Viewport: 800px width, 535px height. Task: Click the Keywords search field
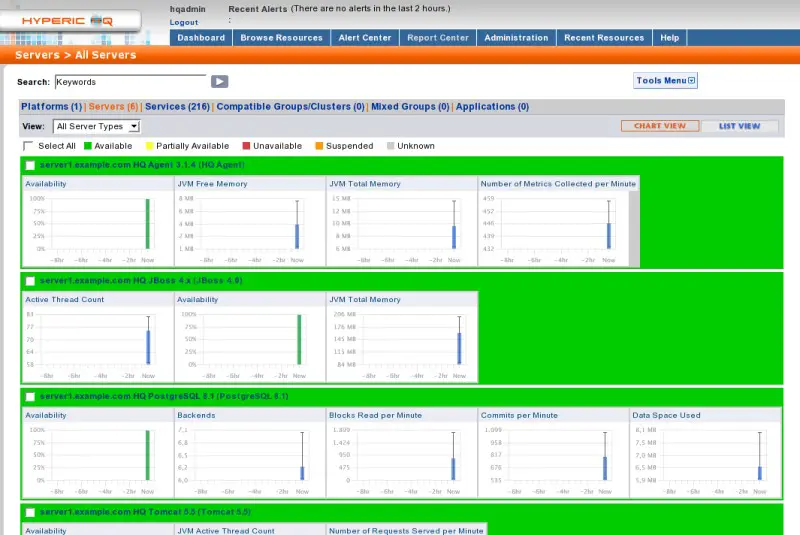click(131, 82)
